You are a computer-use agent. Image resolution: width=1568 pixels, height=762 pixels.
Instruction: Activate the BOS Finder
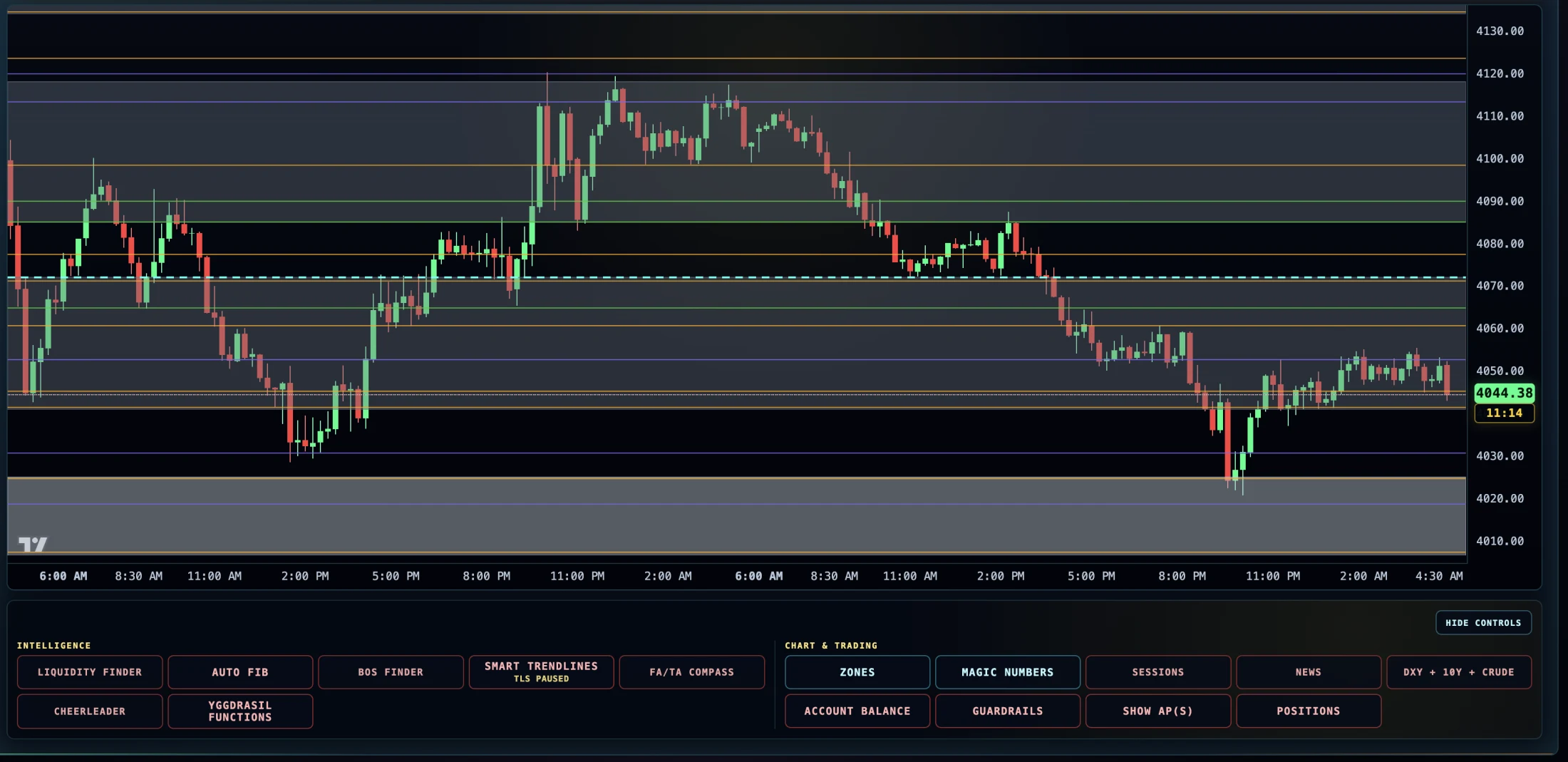391,672
